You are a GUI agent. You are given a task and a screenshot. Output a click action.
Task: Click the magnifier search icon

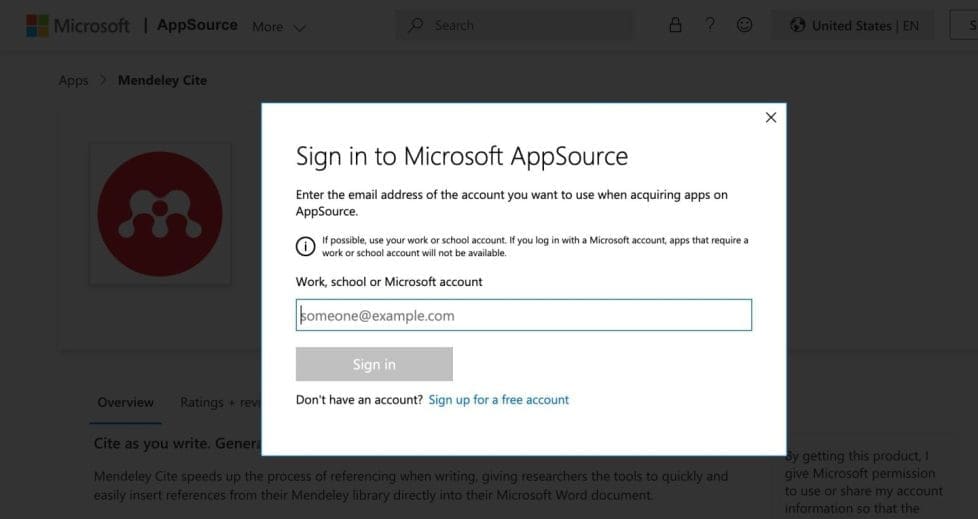416,25
